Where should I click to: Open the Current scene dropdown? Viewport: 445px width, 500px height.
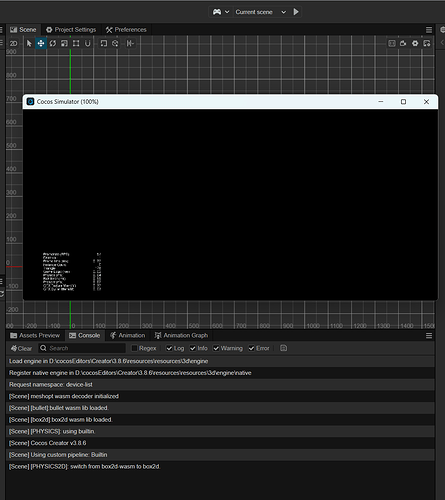(261, 12)
